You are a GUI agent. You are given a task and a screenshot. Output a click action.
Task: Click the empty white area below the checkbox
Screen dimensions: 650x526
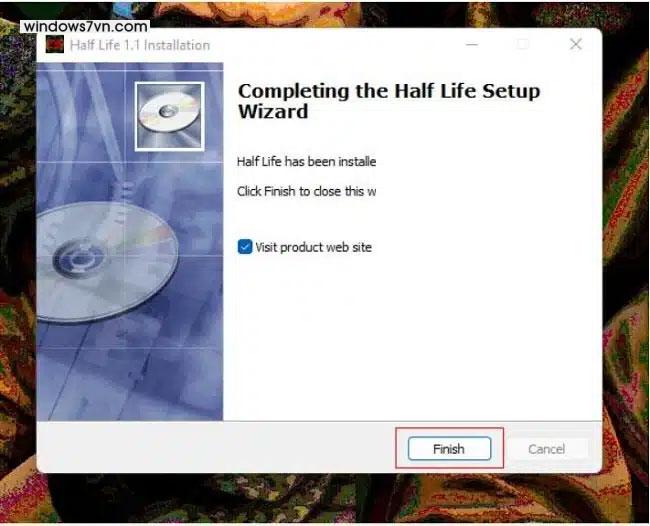pyautogui.click(x=412, y=336)
